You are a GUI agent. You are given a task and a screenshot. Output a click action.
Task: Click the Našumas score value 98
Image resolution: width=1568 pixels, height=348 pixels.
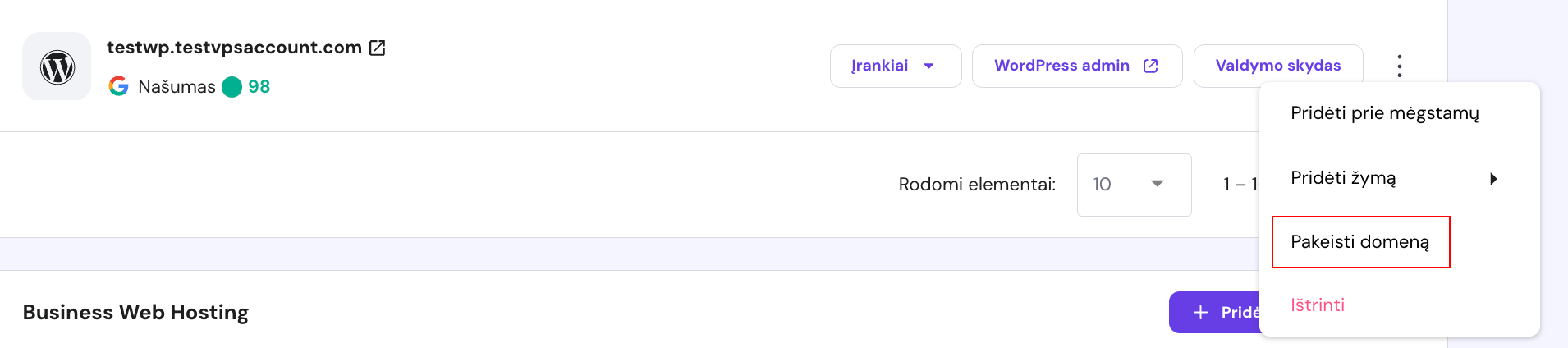[259, 87]
